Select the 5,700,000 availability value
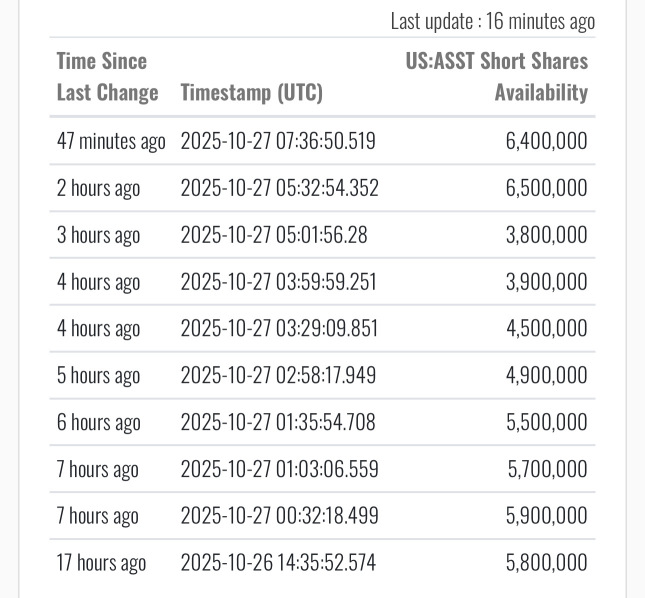This screenshot has width=645, height=598. 546,469
